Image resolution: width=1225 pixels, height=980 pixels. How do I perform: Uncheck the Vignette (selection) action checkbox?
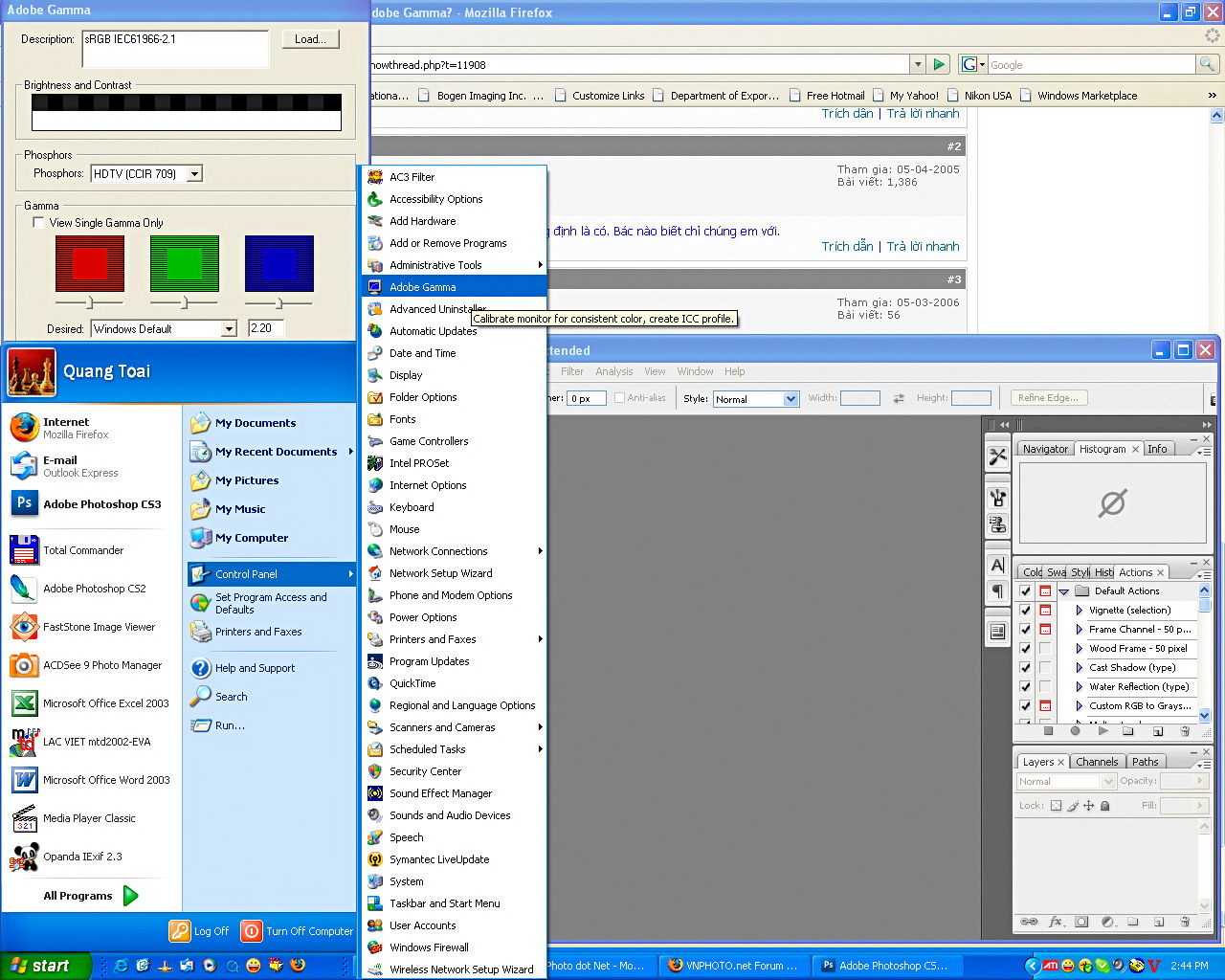1025,610
